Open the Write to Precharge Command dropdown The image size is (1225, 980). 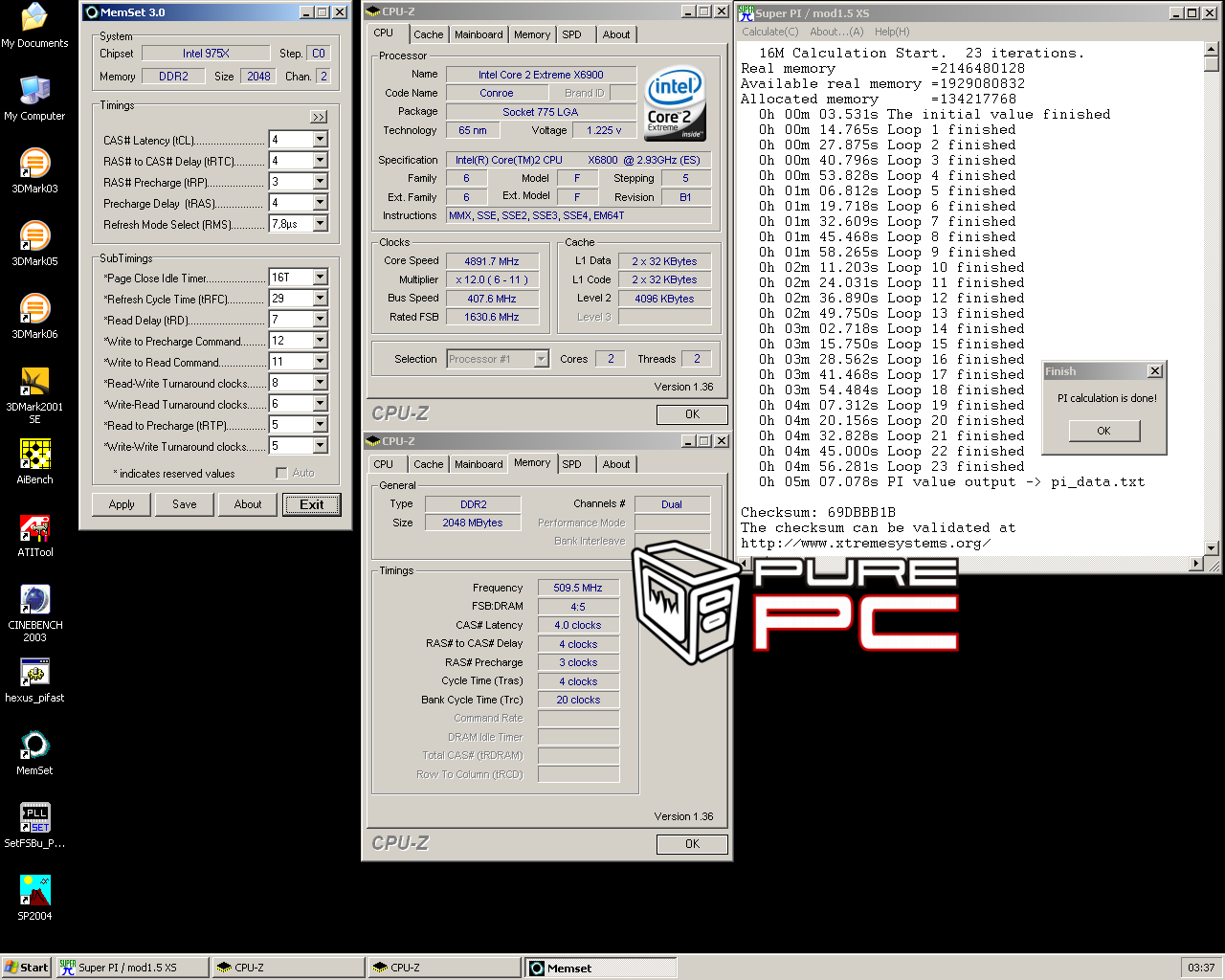[x=321, y=341]
